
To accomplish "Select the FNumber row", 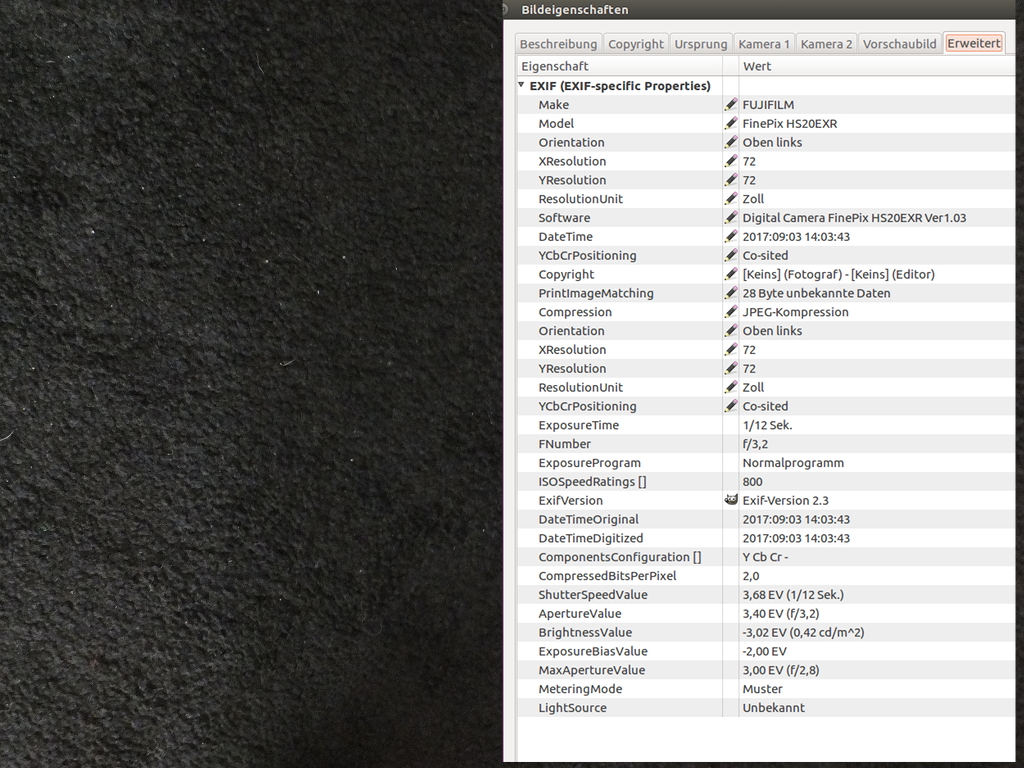I will pyautogui.click(x=765, y=444).
